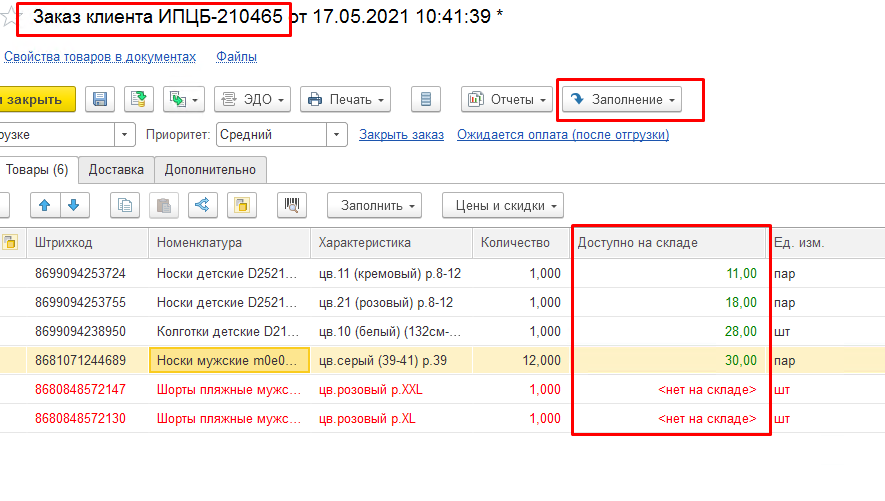
Task: Click the Количество column header
Action: click(x=520, y=243)
